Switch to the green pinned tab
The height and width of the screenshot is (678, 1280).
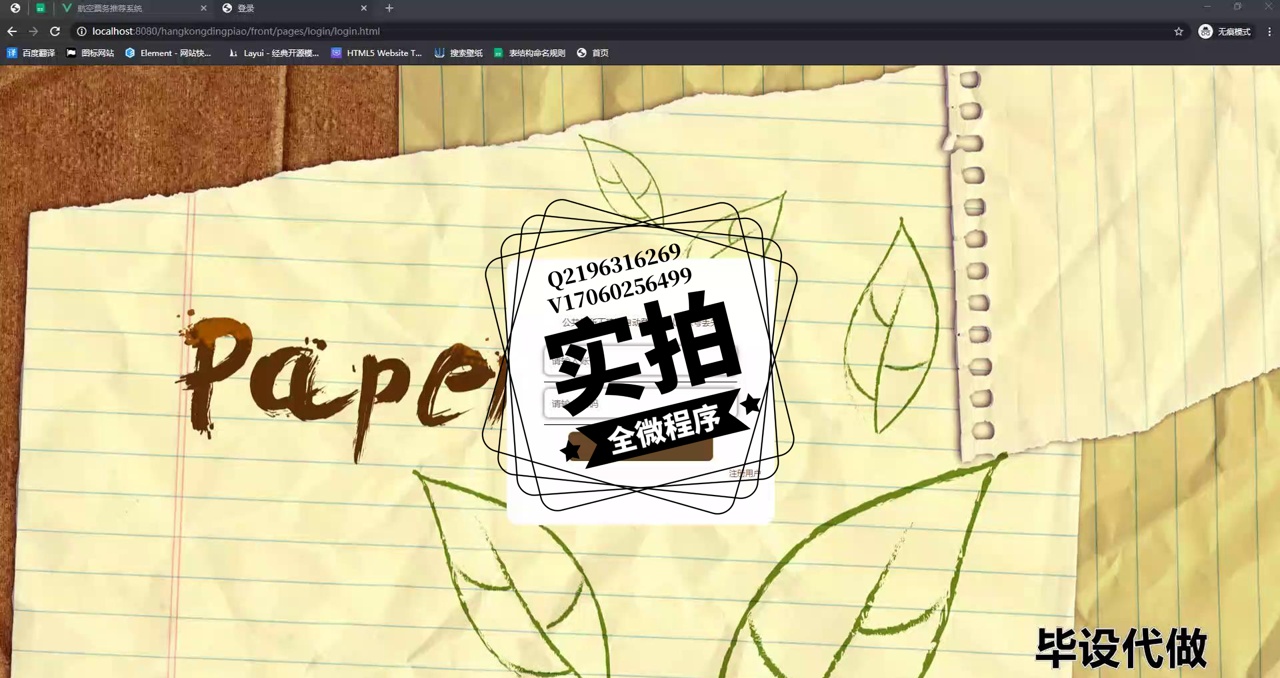point(40,8)
